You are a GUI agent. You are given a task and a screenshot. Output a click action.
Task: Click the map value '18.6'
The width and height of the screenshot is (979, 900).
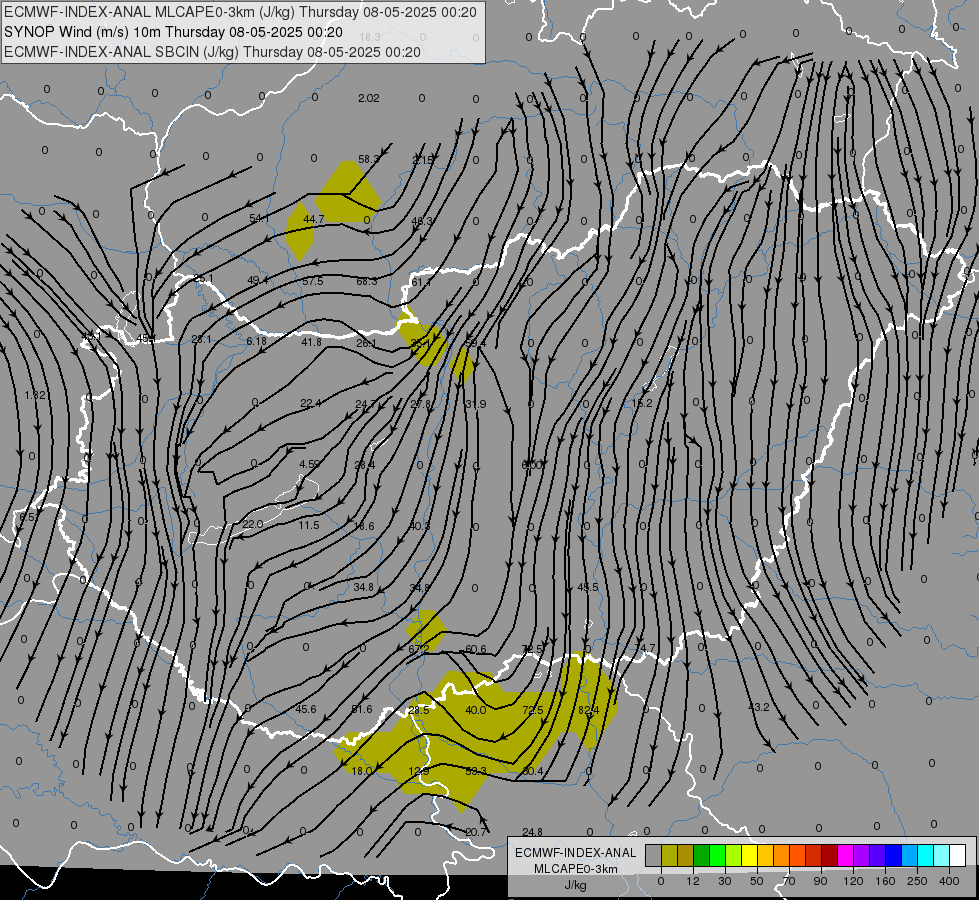(364, 526)
